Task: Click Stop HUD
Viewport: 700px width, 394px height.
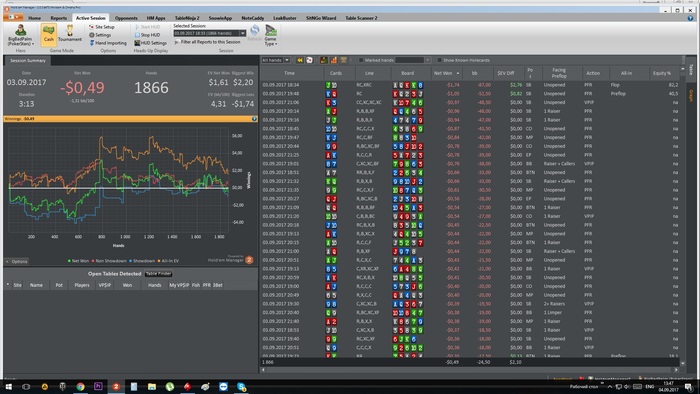Action: 147,35
